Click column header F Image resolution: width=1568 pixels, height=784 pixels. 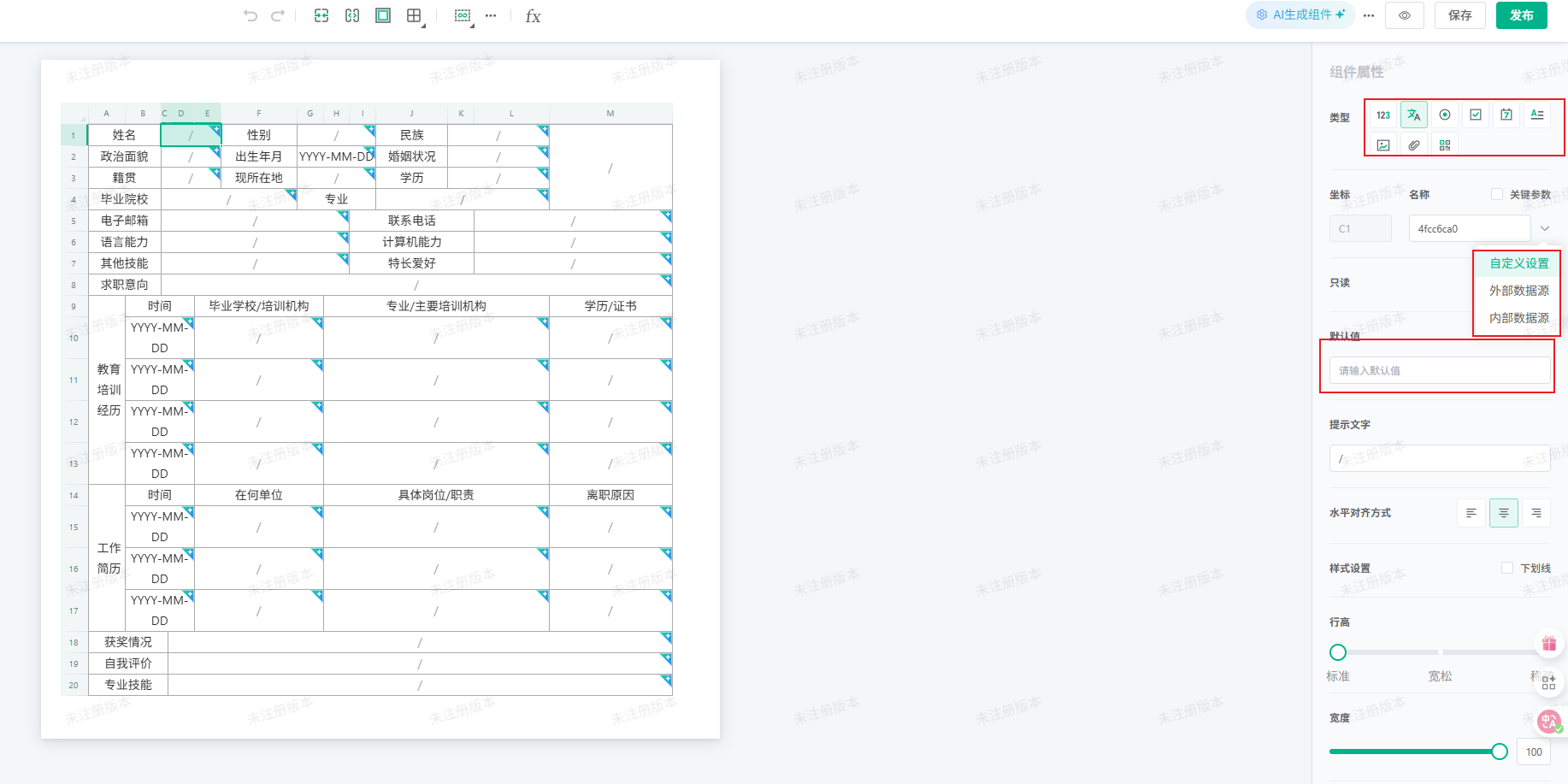point(259,113)
